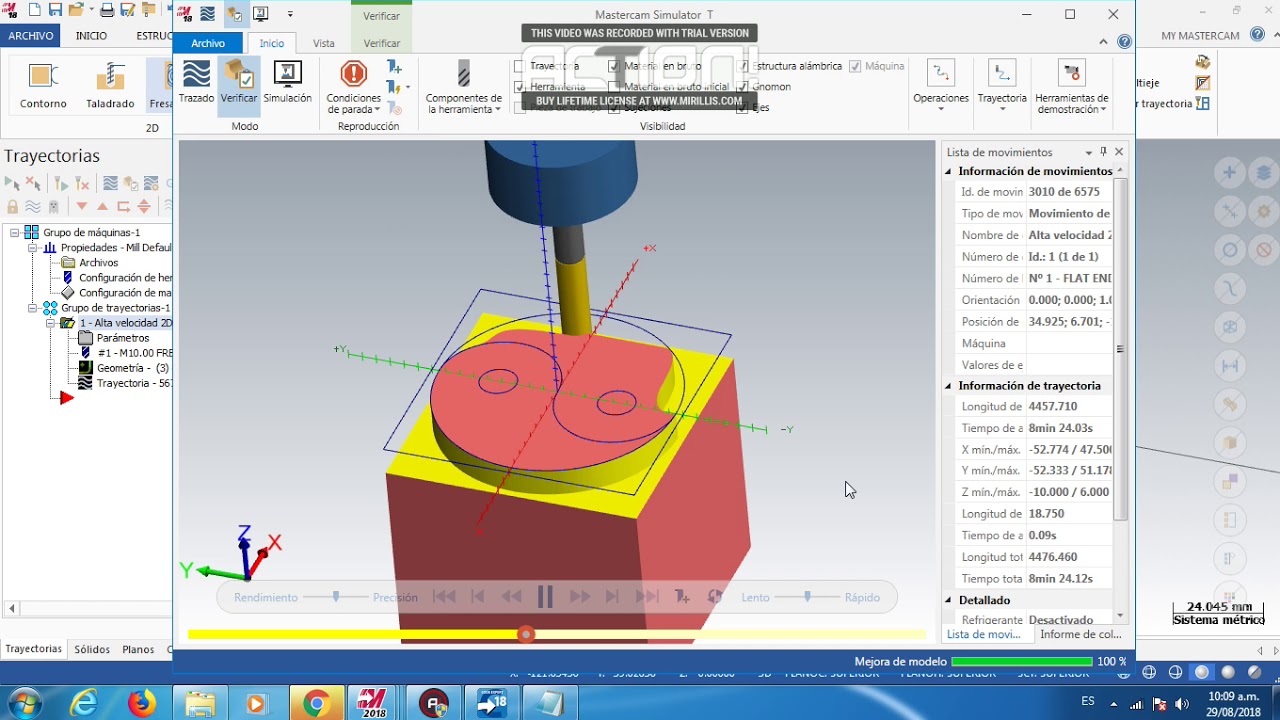Click lock toolpath icon in Trayectorias

12,206
